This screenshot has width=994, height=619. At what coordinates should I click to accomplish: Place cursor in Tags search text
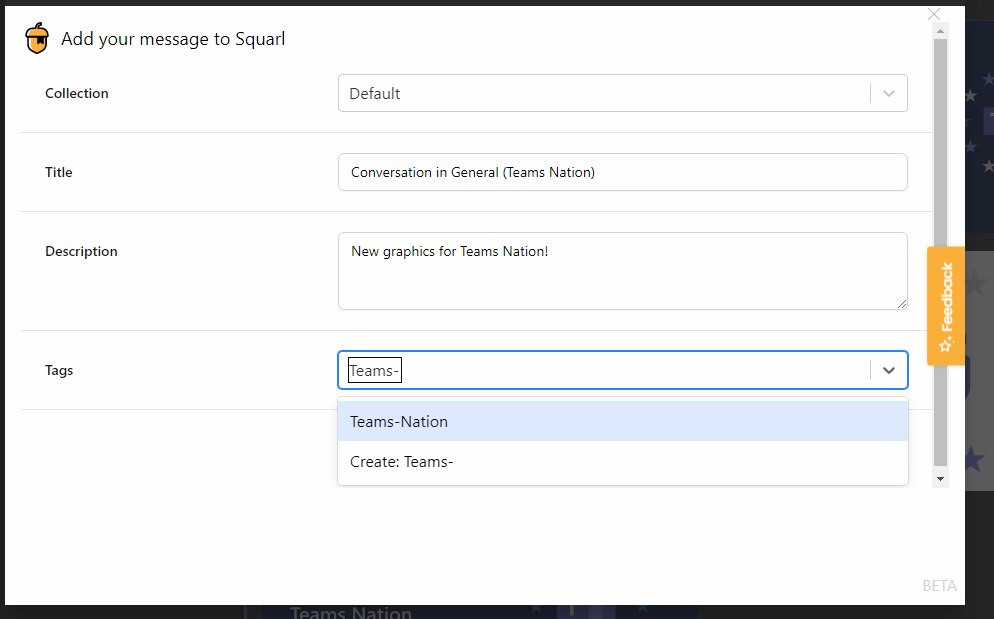tap(375, 371)
